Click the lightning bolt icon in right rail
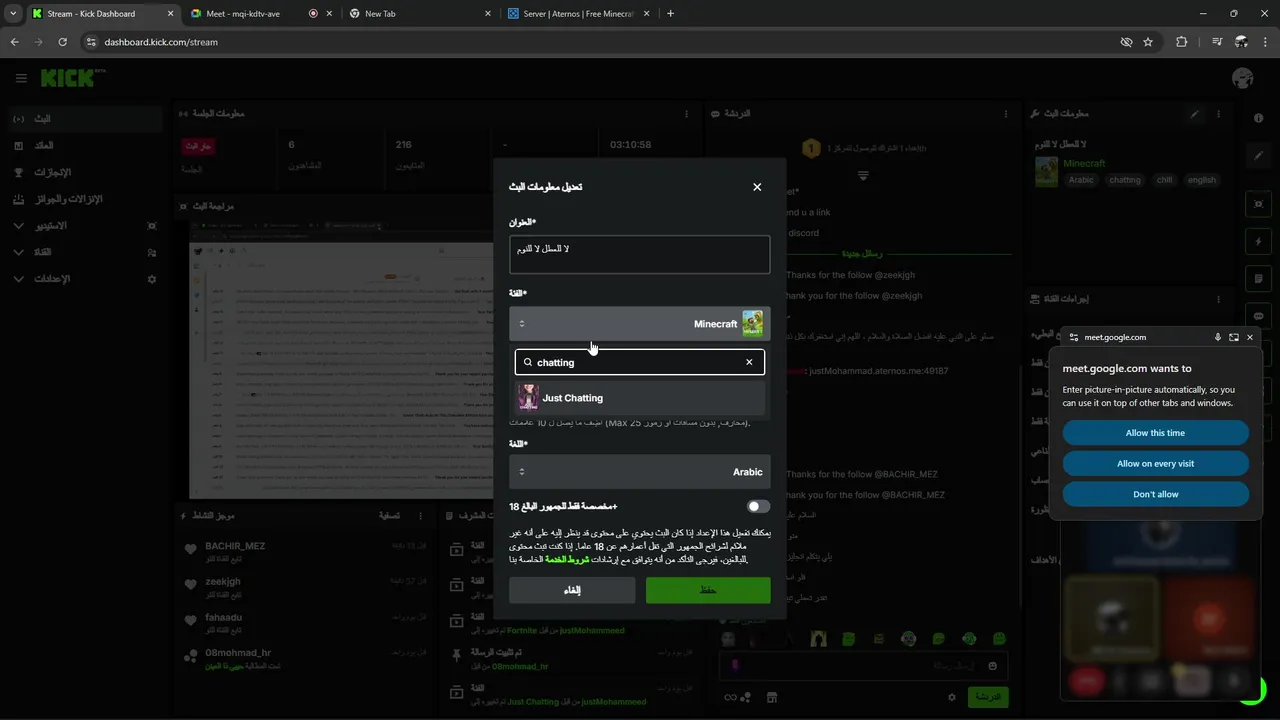Screen dimensions: 1280x720 coord(1259,241)
